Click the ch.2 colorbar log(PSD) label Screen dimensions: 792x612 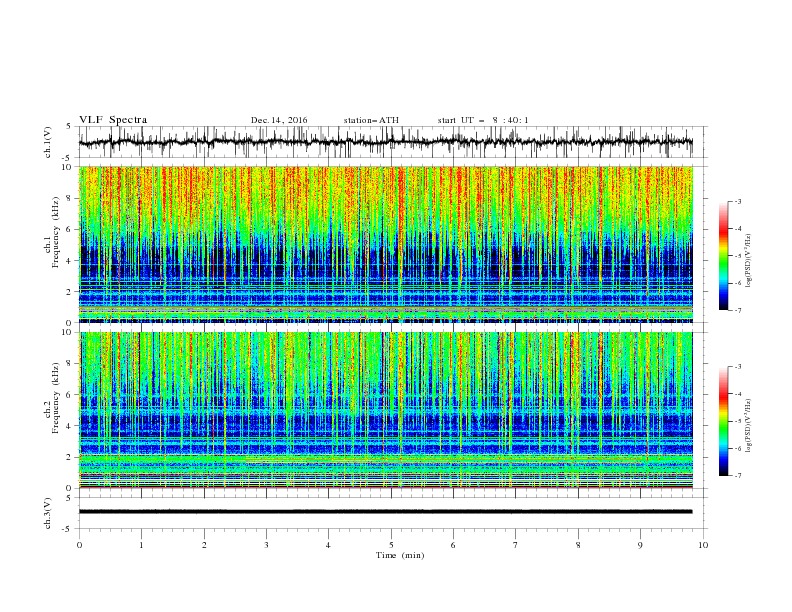[x=749, y=425]
